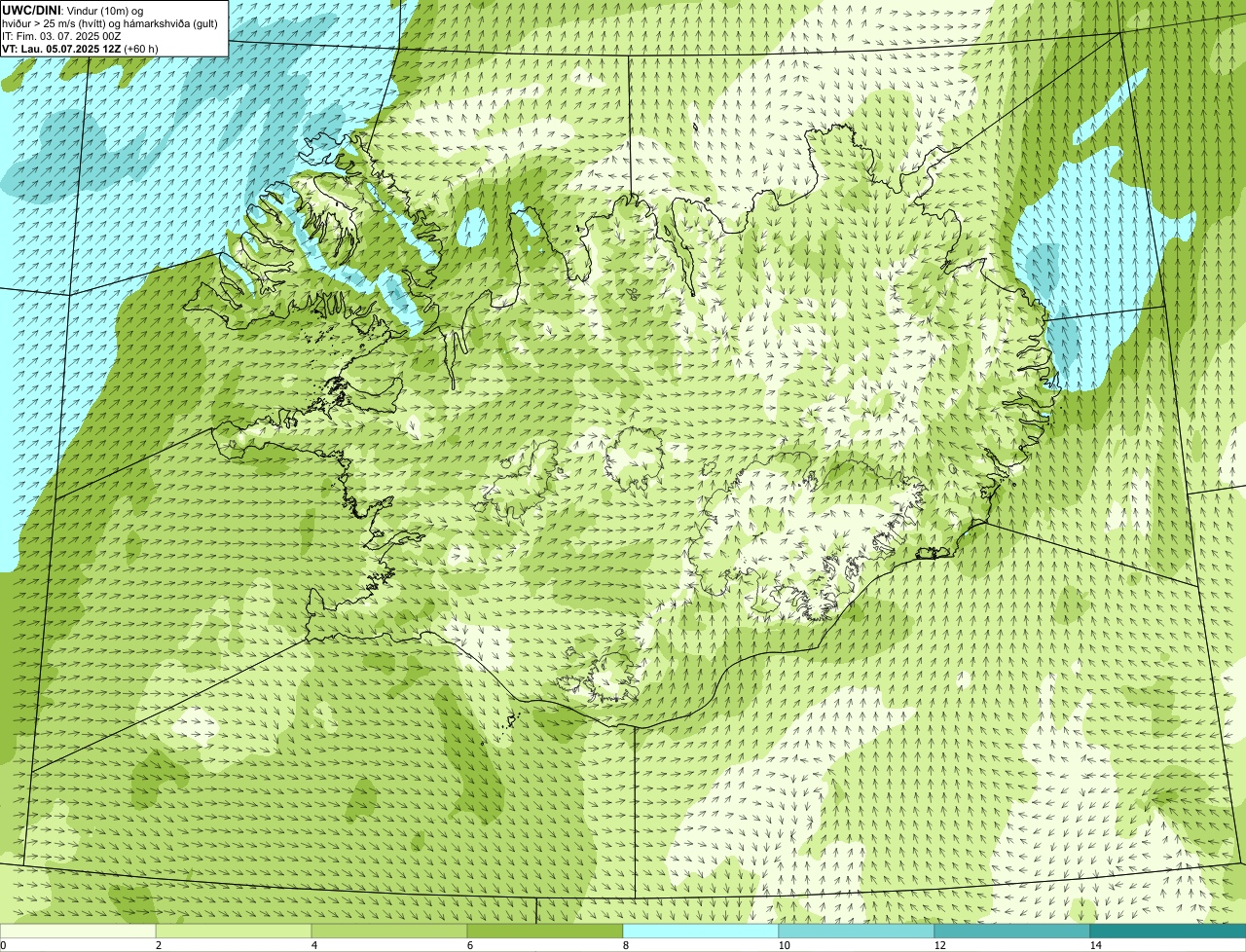The image size is (1246, 952).
Task: Click the 2–4 m/s light green legend color
Action: (x=234, y=931)
